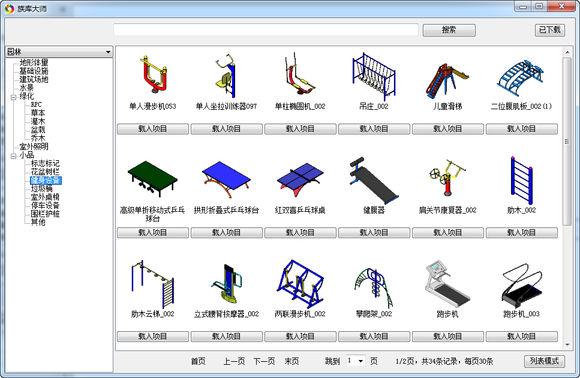Select the 跑步机 treadmill thumbnail
Screen dimensions: 580x378
(447, 284)
